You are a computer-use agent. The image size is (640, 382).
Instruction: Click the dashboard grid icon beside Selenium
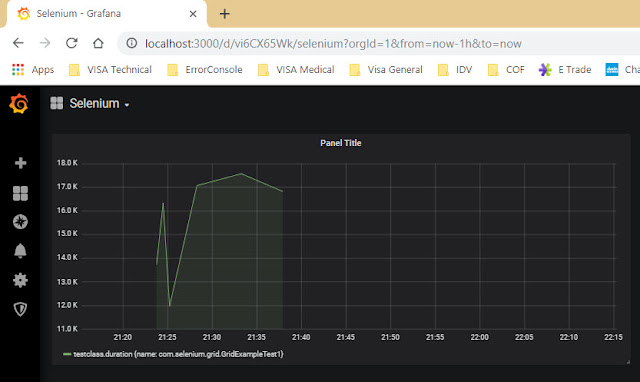pos(57,103)
